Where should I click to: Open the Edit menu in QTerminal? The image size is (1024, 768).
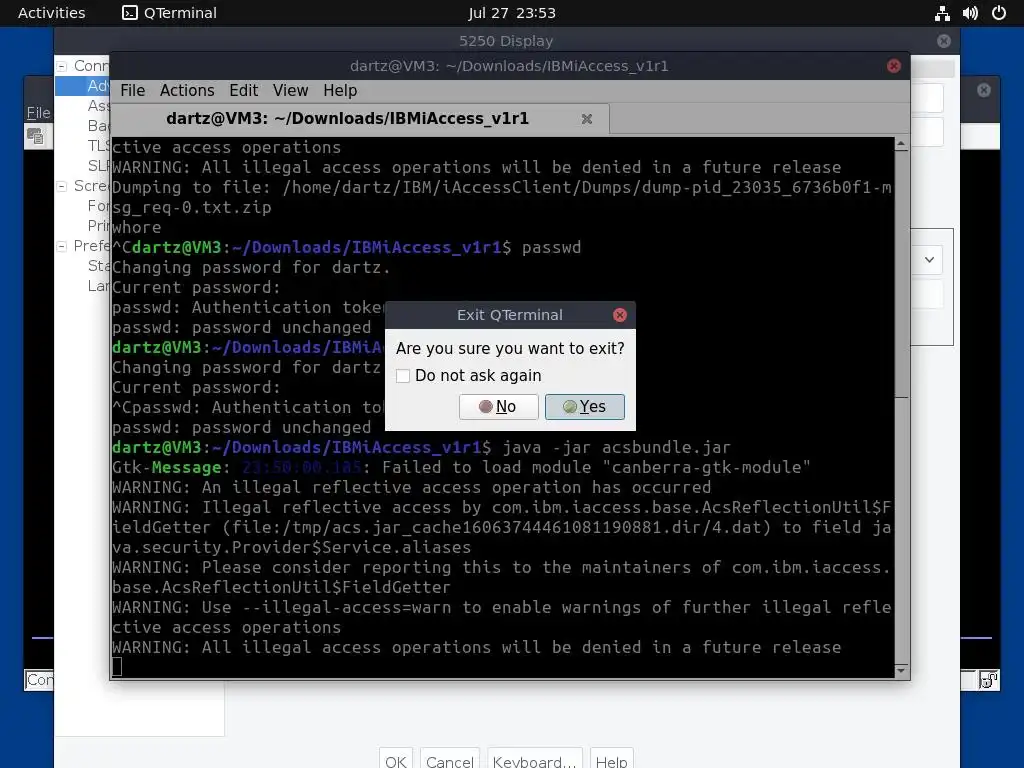click(243, 90)
